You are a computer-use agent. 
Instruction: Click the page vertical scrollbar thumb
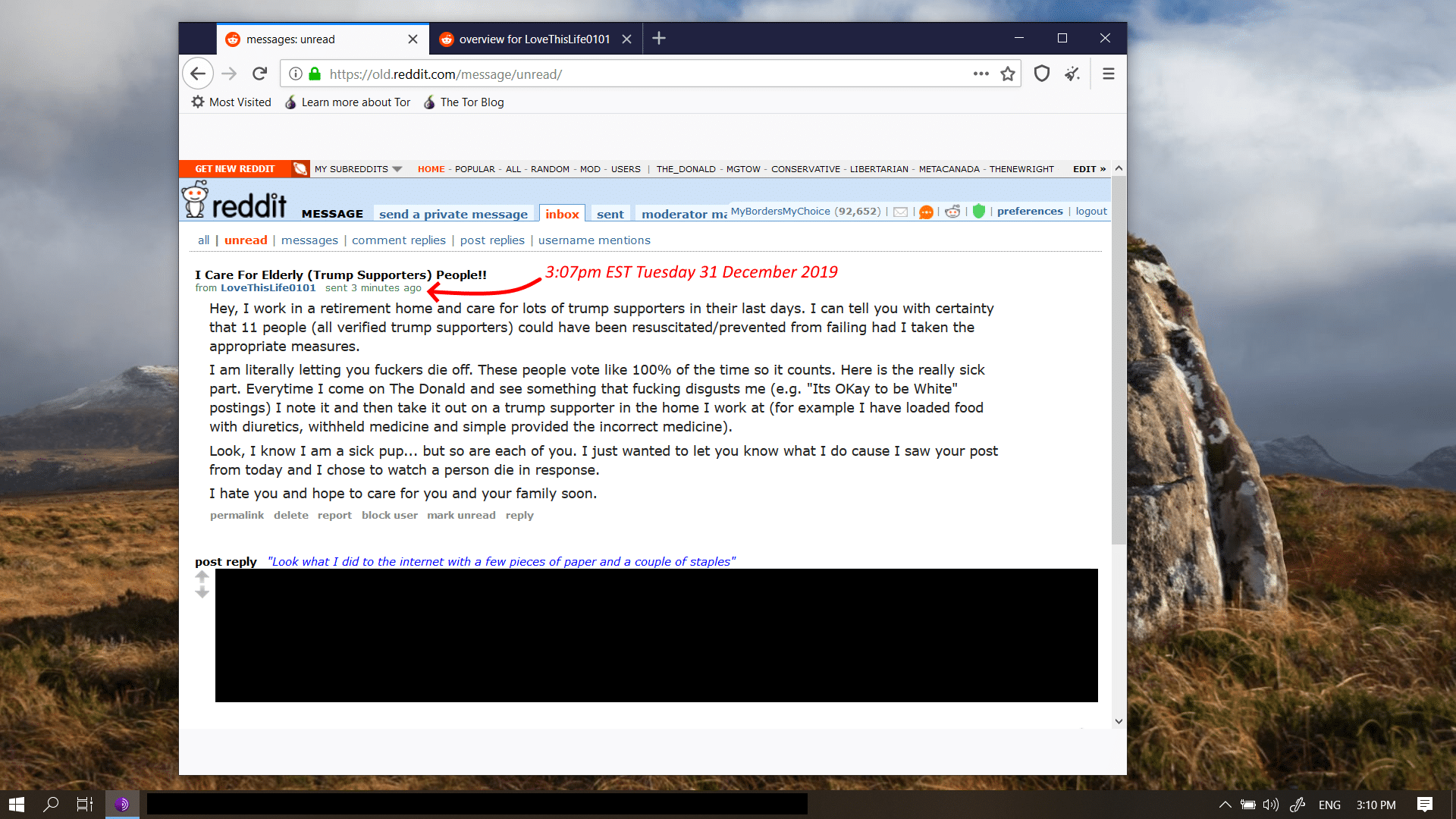[1119, 360]
